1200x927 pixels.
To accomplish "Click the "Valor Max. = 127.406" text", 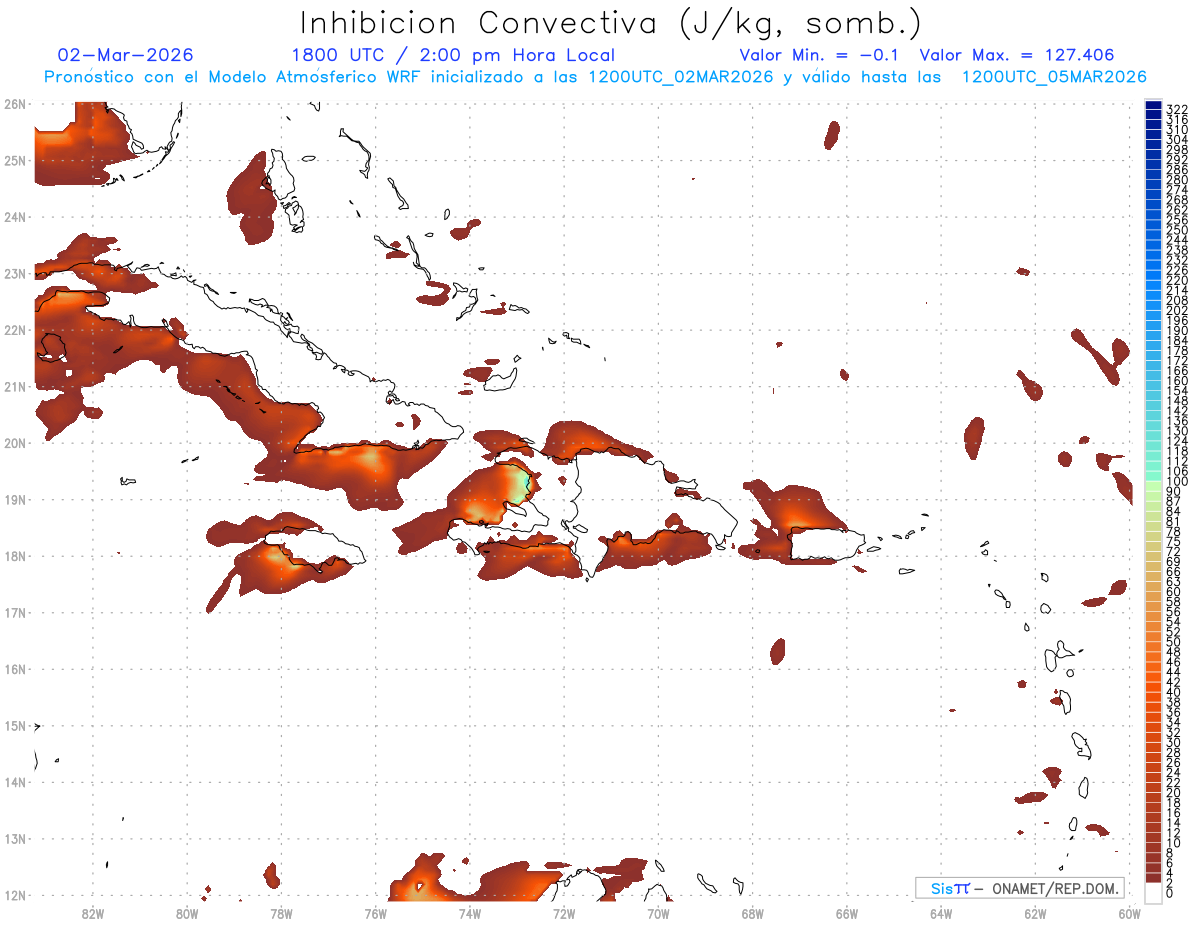I will [x=1017, y=55].
